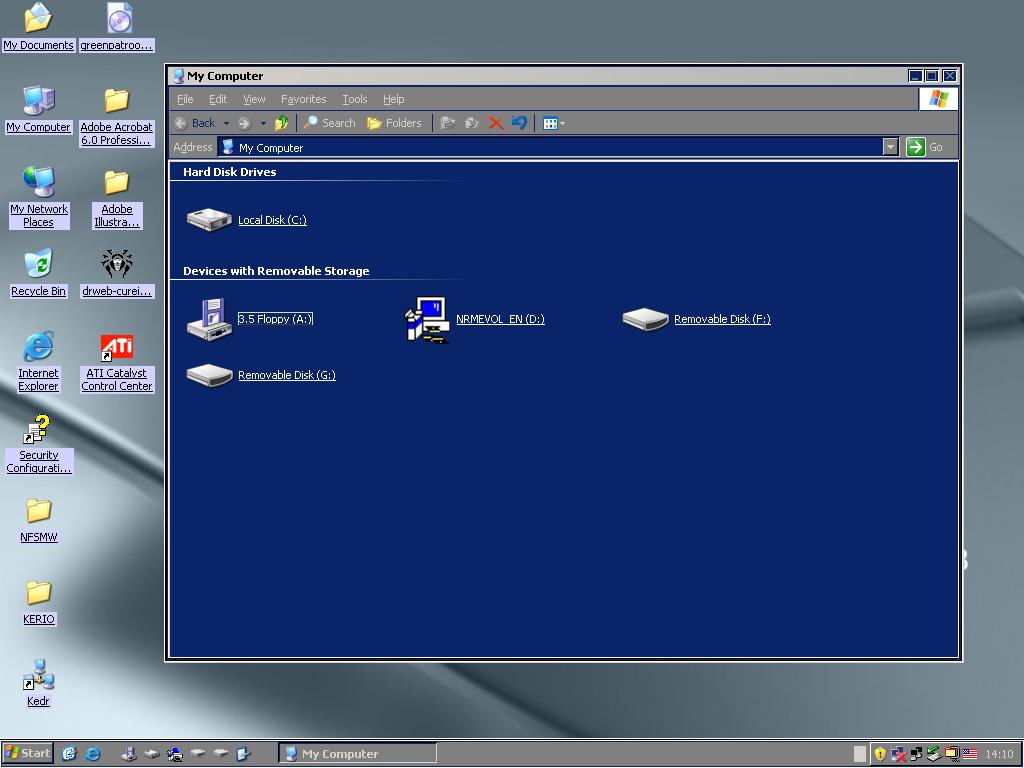Open the Tools menu

pyautogui.click(x=354, y=99)
